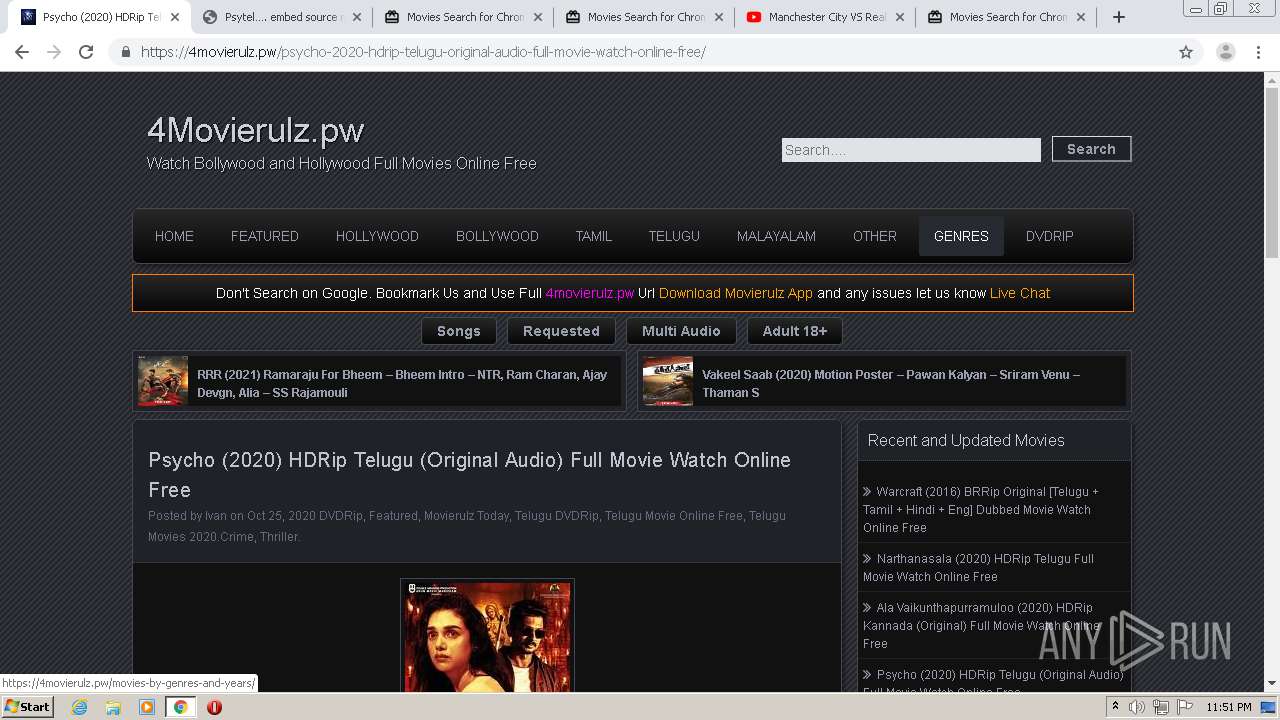Click the system tray volume speaker icon
The width and height of the screenshot is (1280, 720).
[1137, 707]
